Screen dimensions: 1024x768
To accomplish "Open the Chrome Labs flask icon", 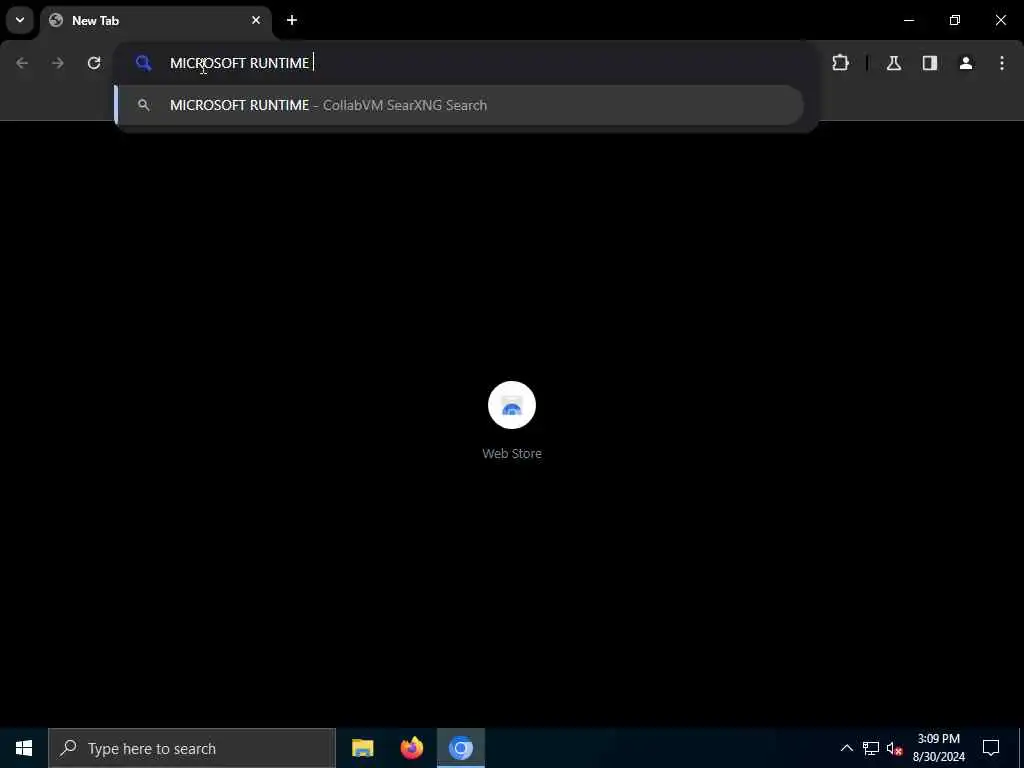I will [894, 63].
